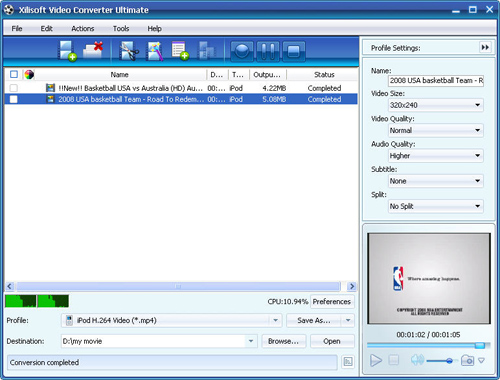
Task: Click the log icon beside Conversion completed
Action: [348, 362]
